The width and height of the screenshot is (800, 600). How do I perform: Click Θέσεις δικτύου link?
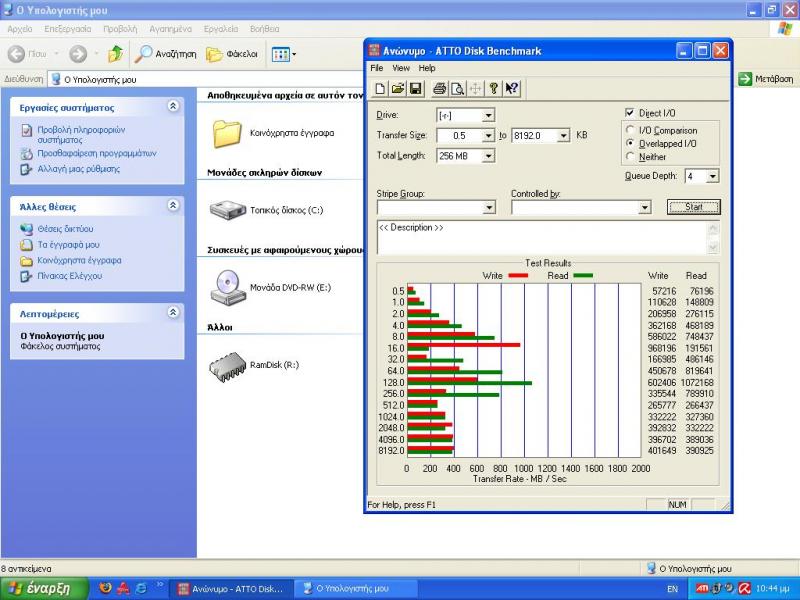tap(65, 229)
